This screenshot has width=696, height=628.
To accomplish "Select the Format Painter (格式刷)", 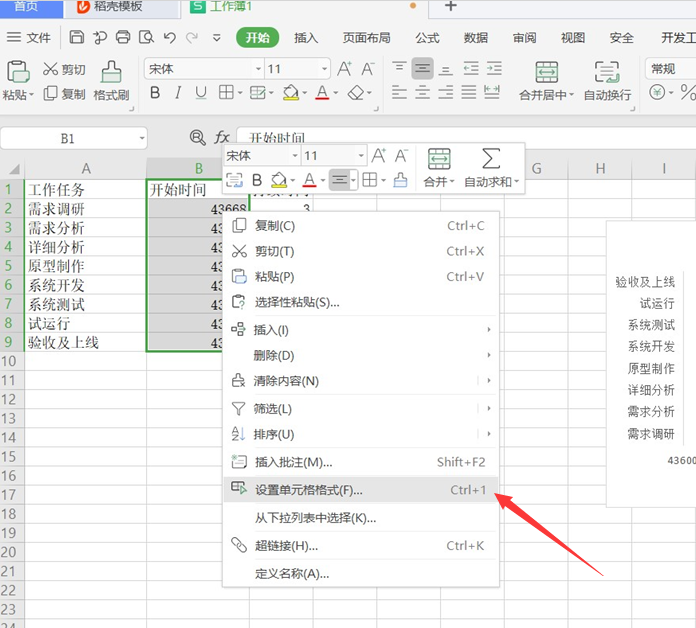I will pos(111,80).
